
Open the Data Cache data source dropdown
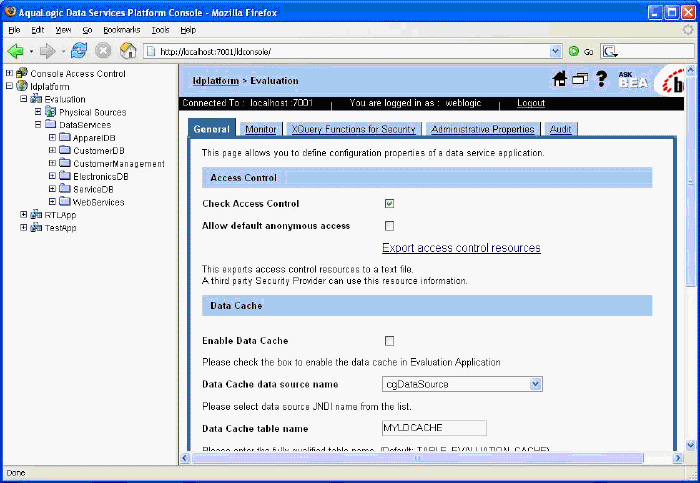tap(535, 384)
